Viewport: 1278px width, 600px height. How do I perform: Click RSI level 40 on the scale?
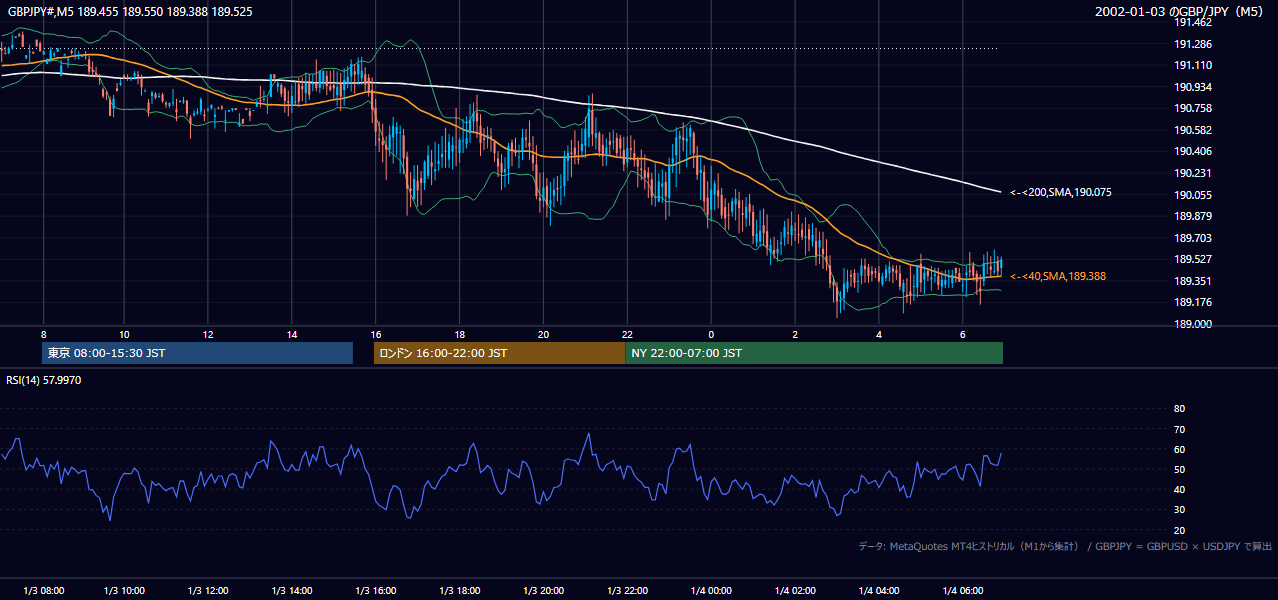click(x=1180, y=490)
